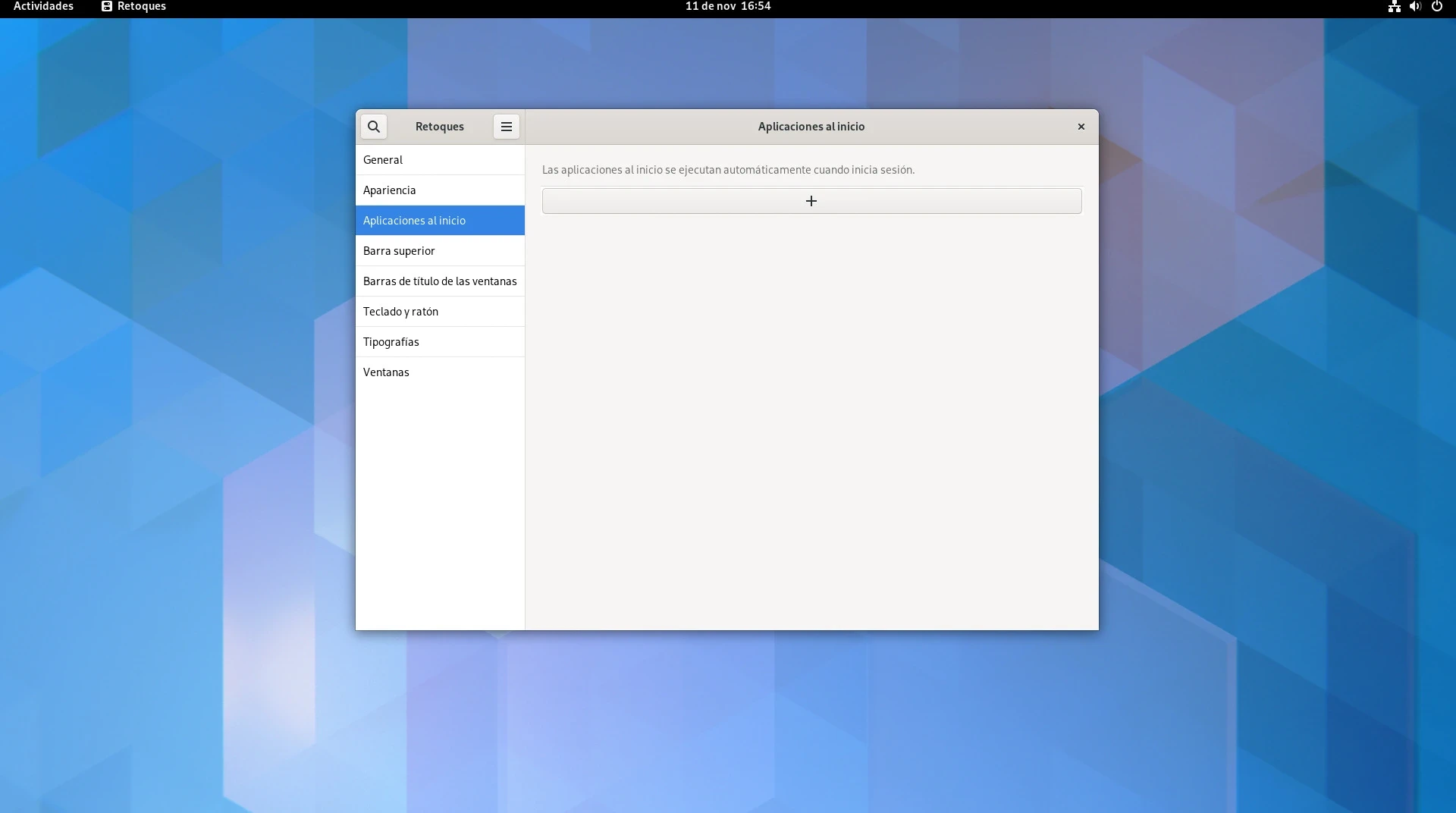This screenshot has width=1456, height=813.
Task: Open the power icon system menu
Action: 1436,7
